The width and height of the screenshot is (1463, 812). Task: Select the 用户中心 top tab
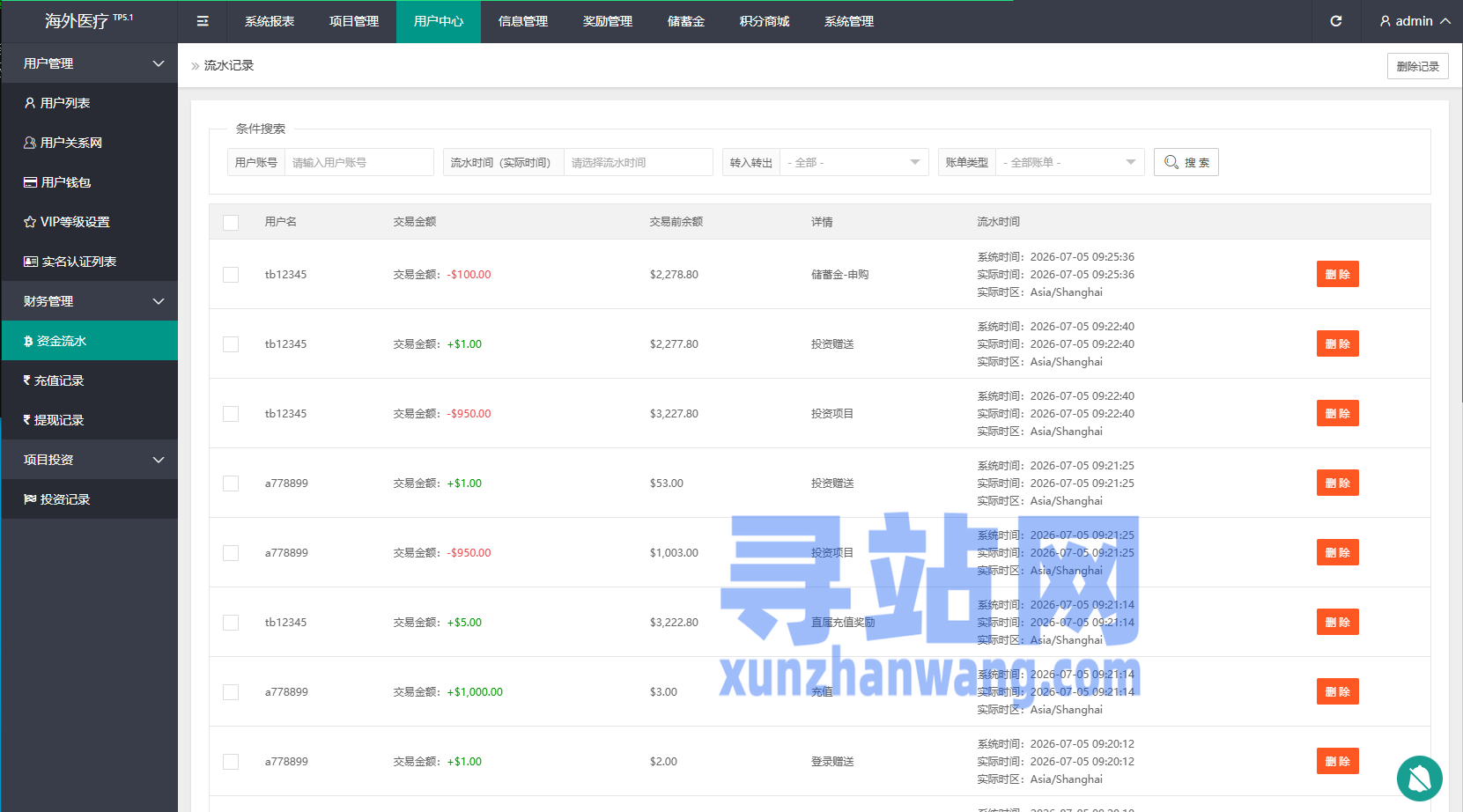coord(439,21)
